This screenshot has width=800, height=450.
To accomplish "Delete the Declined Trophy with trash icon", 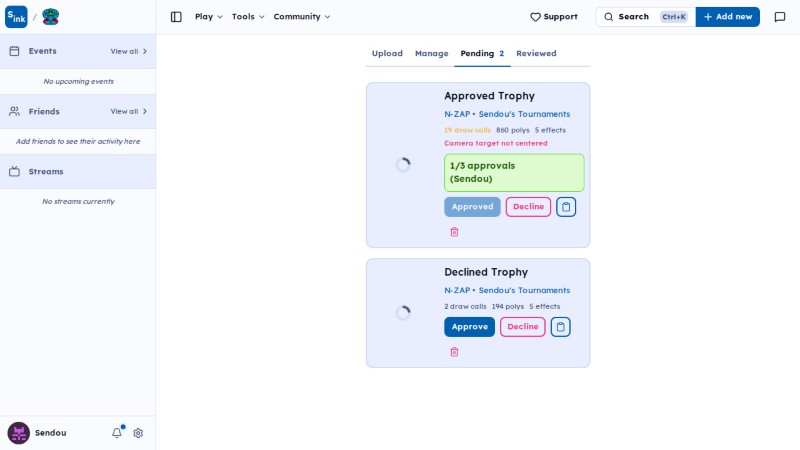I will point(454,352).
